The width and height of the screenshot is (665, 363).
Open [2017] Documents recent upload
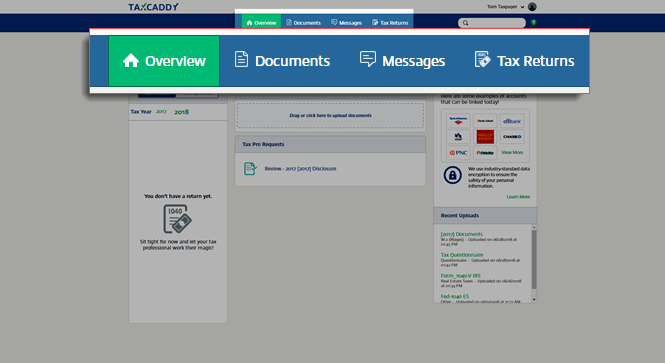coord(461,234)
